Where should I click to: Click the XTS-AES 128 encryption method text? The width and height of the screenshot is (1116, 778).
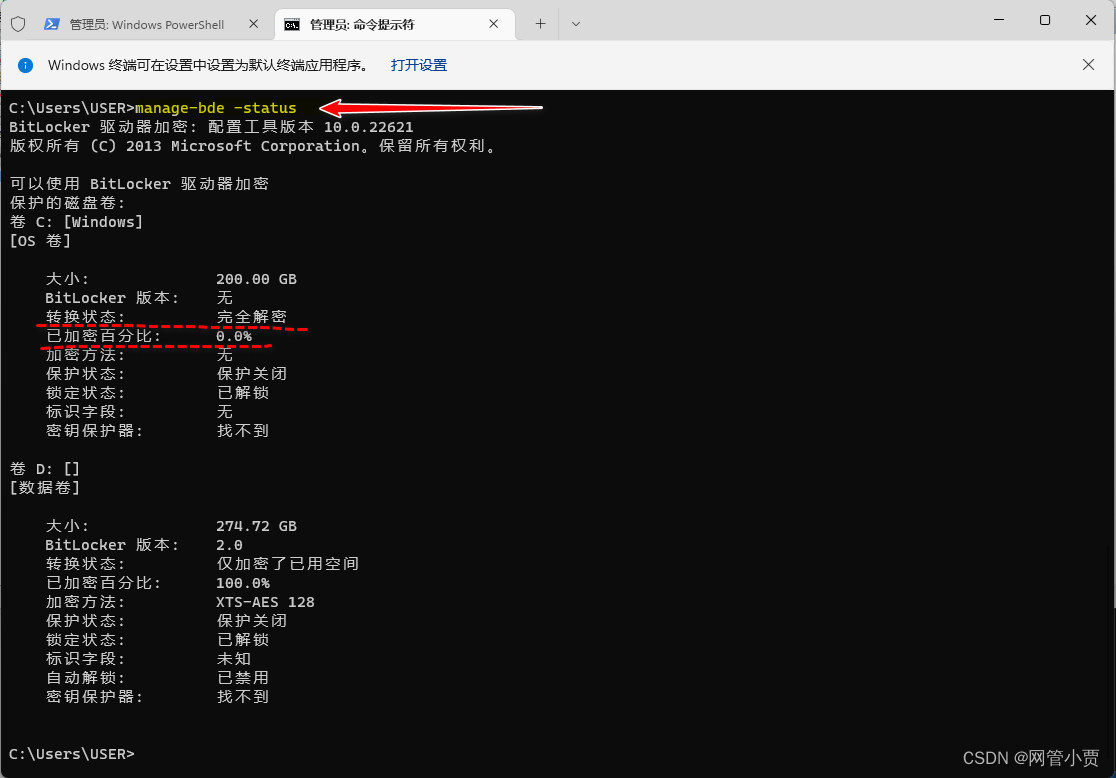click(x=265, y=601)
